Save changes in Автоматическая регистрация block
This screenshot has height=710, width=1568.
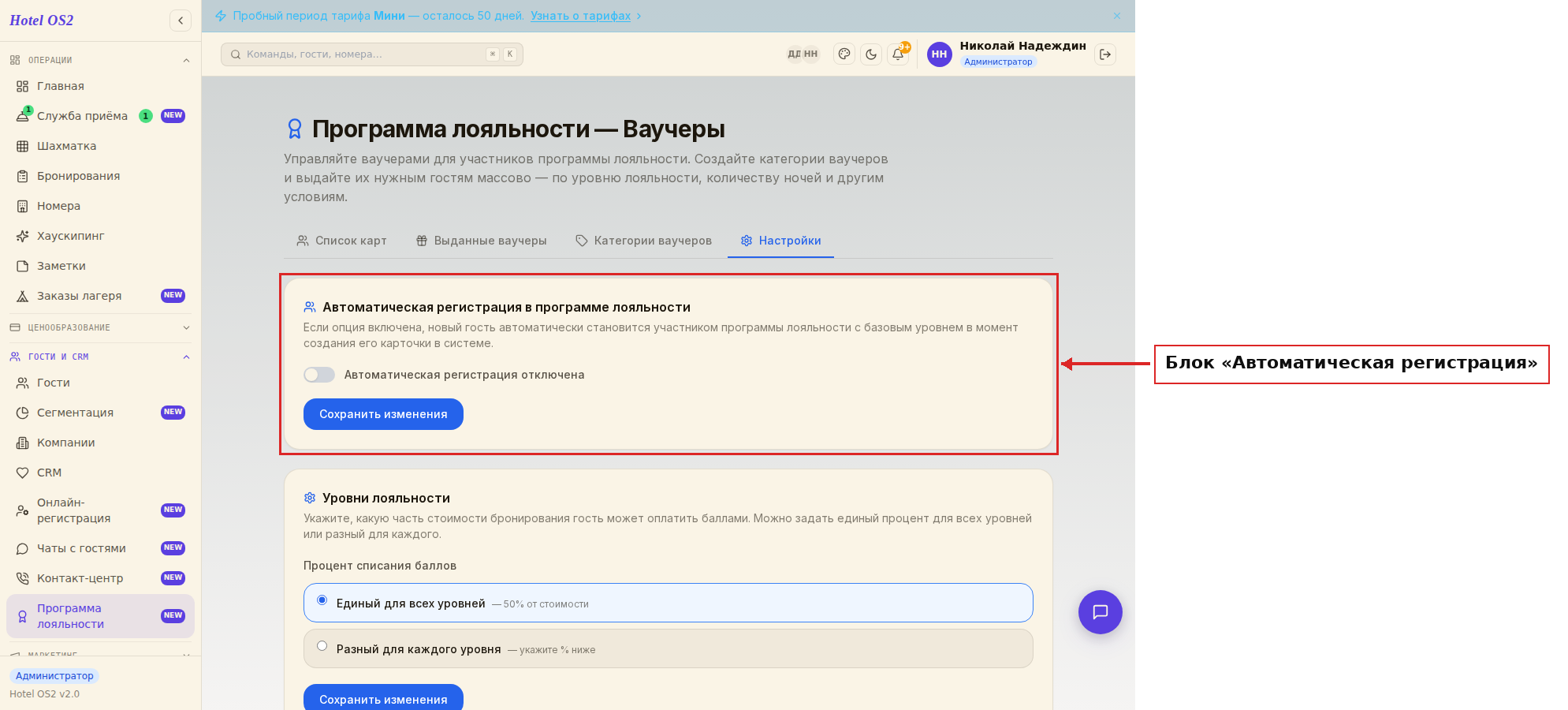tap(383, 414)
